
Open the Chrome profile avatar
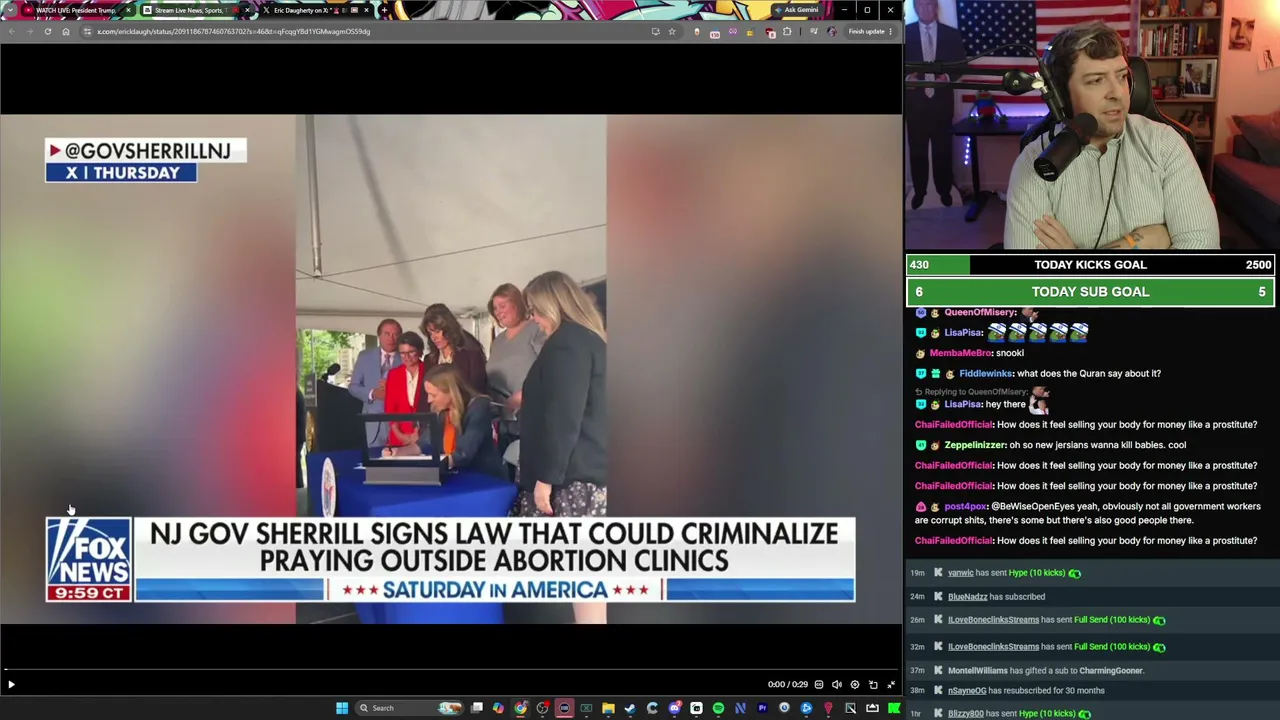coord(832,31)
